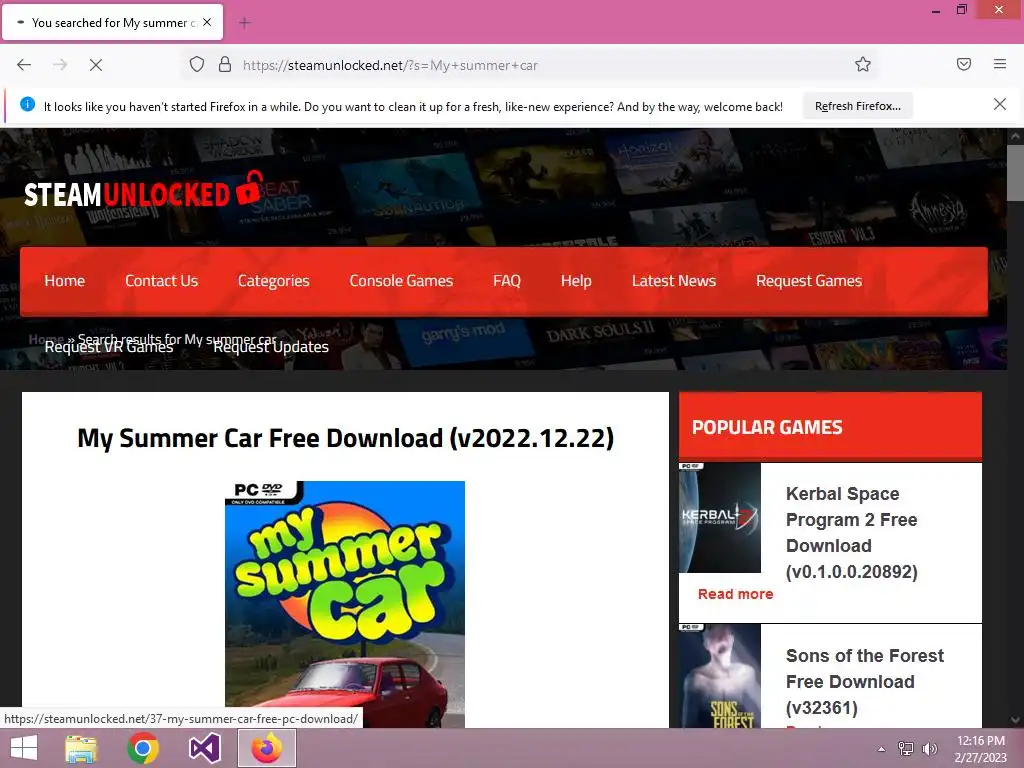Open the Kerbal Space Program 2 thumbnail
Screen dimensions: 1024x768
720,517
